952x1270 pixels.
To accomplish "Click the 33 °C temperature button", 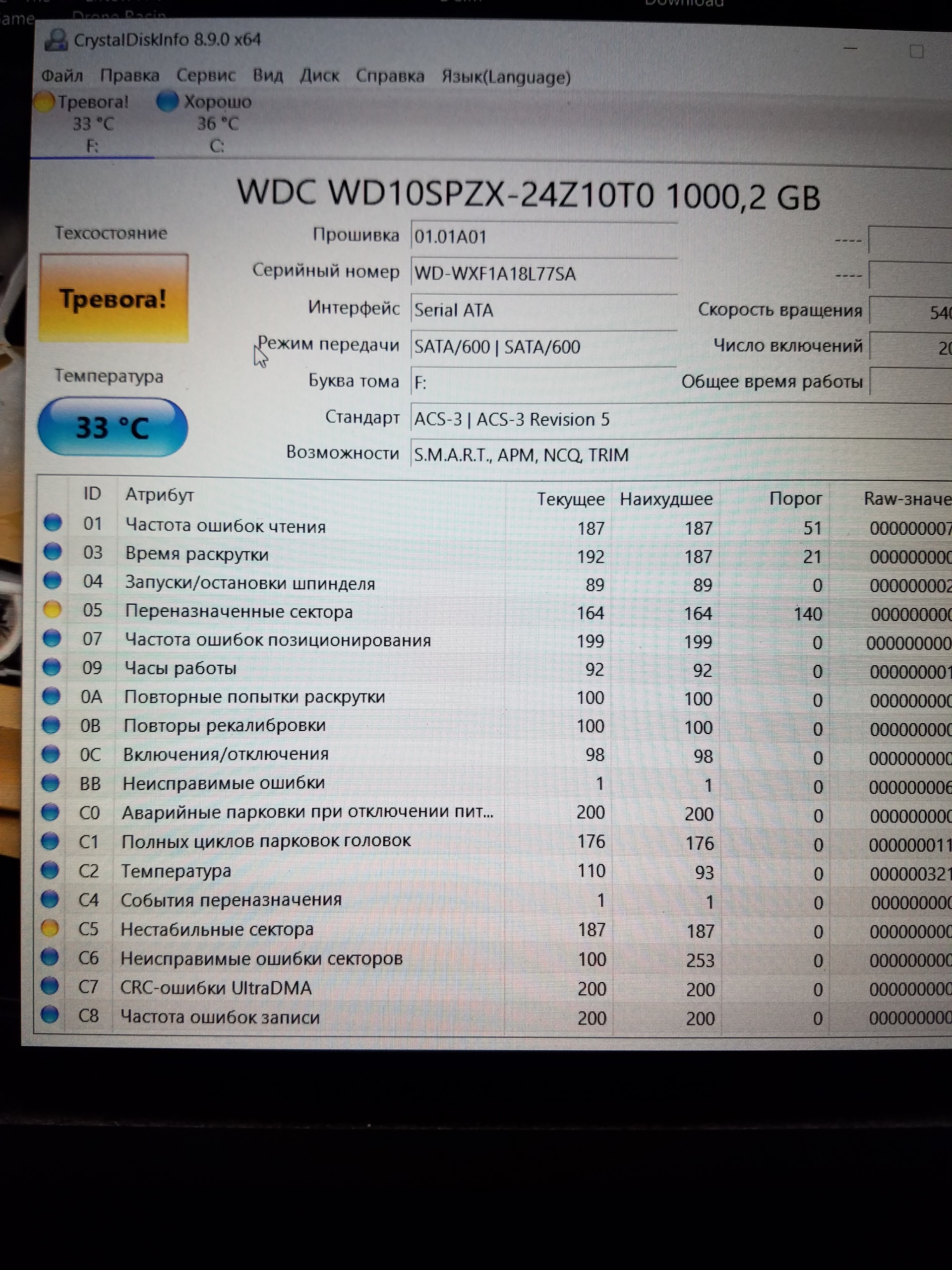I will pyautogui.click(x=113, y=427).
